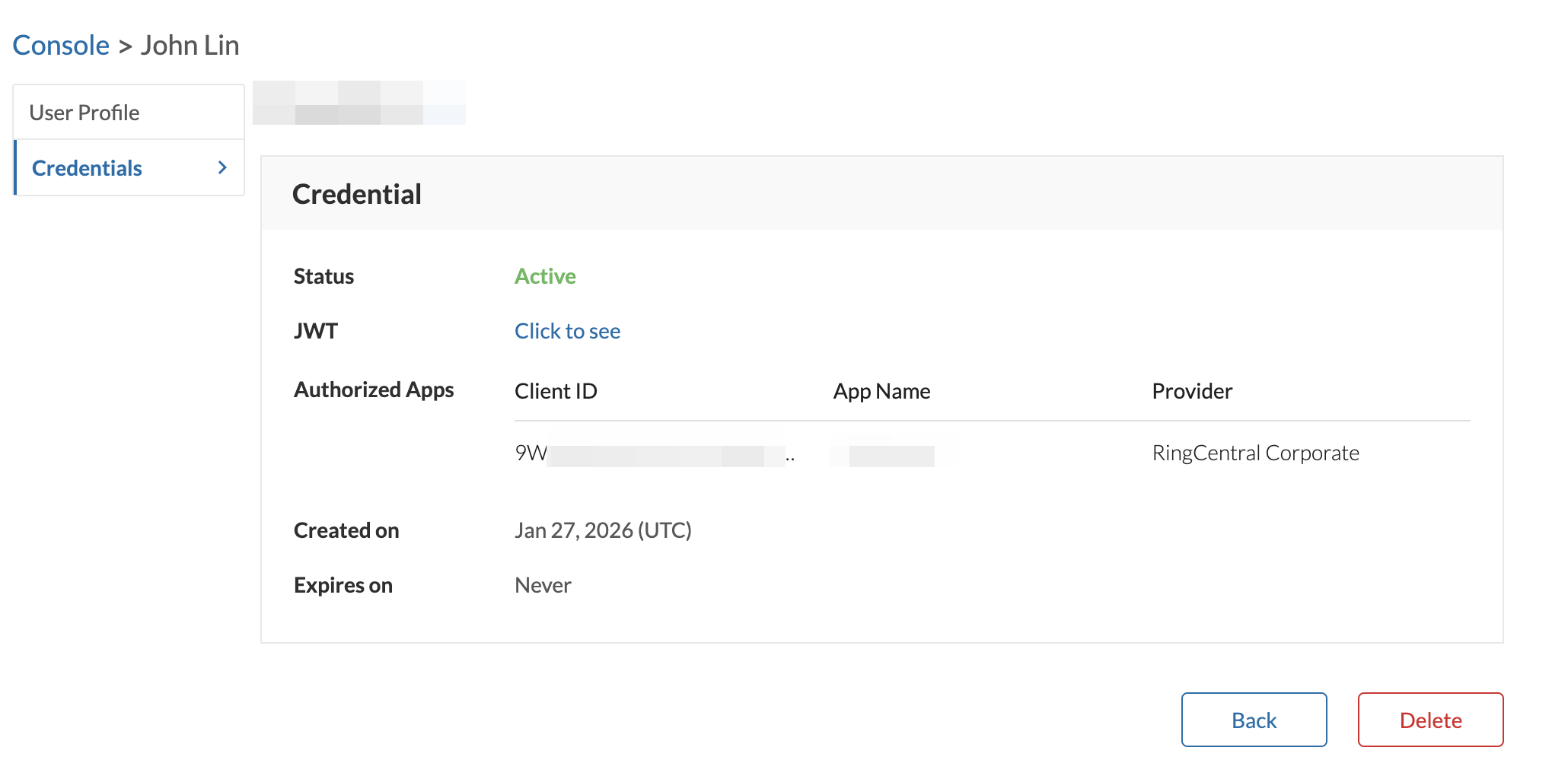Click the RingCentral Corporate provider entry
This screenshot has width=1568, height=776.
(1254, 453)
